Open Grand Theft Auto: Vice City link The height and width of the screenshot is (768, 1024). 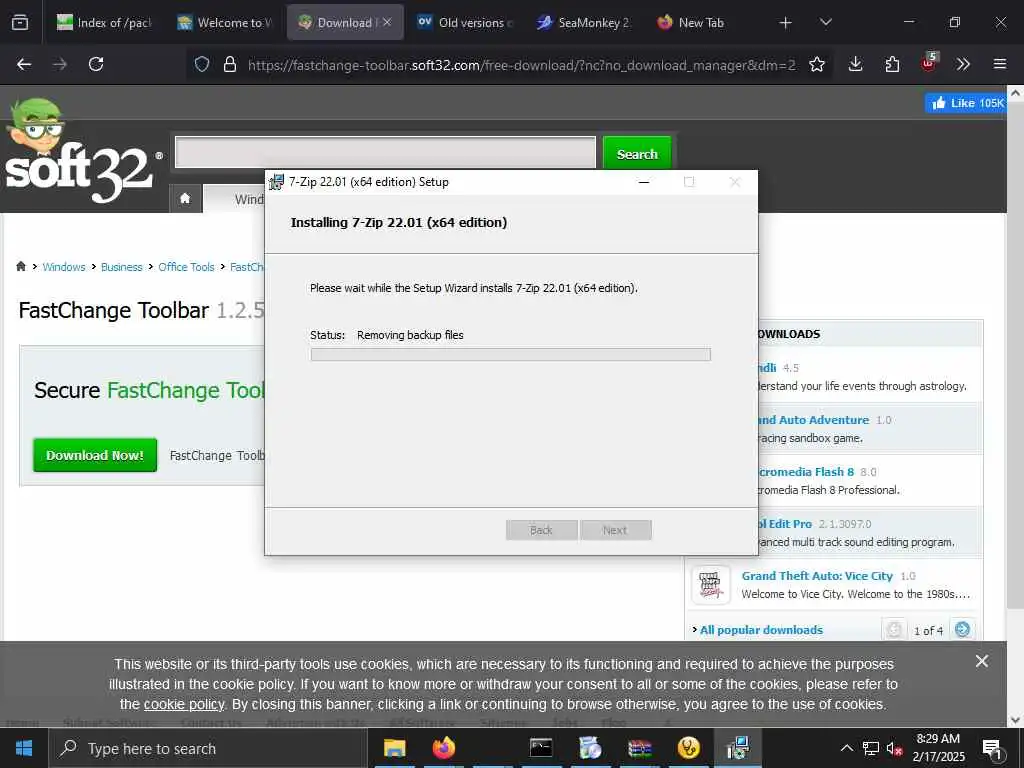pos(817,576)
